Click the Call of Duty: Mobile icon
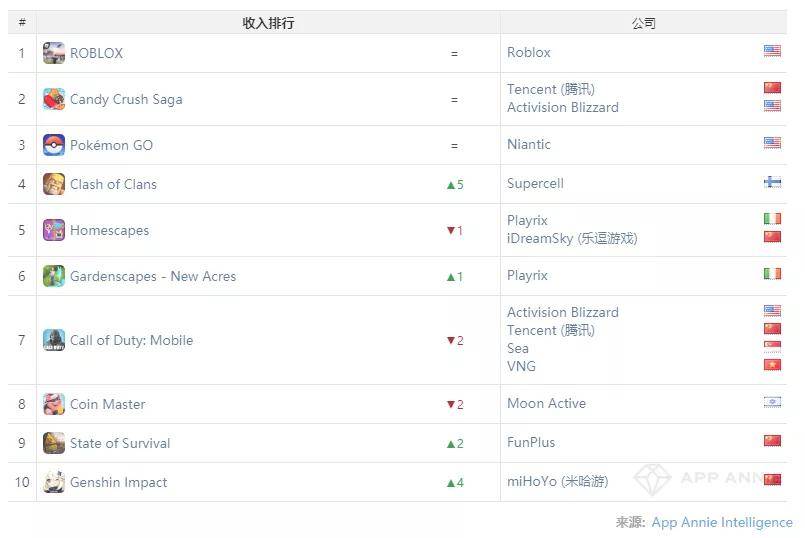This screenshot has width=805, height=538. tap(54, 340)
